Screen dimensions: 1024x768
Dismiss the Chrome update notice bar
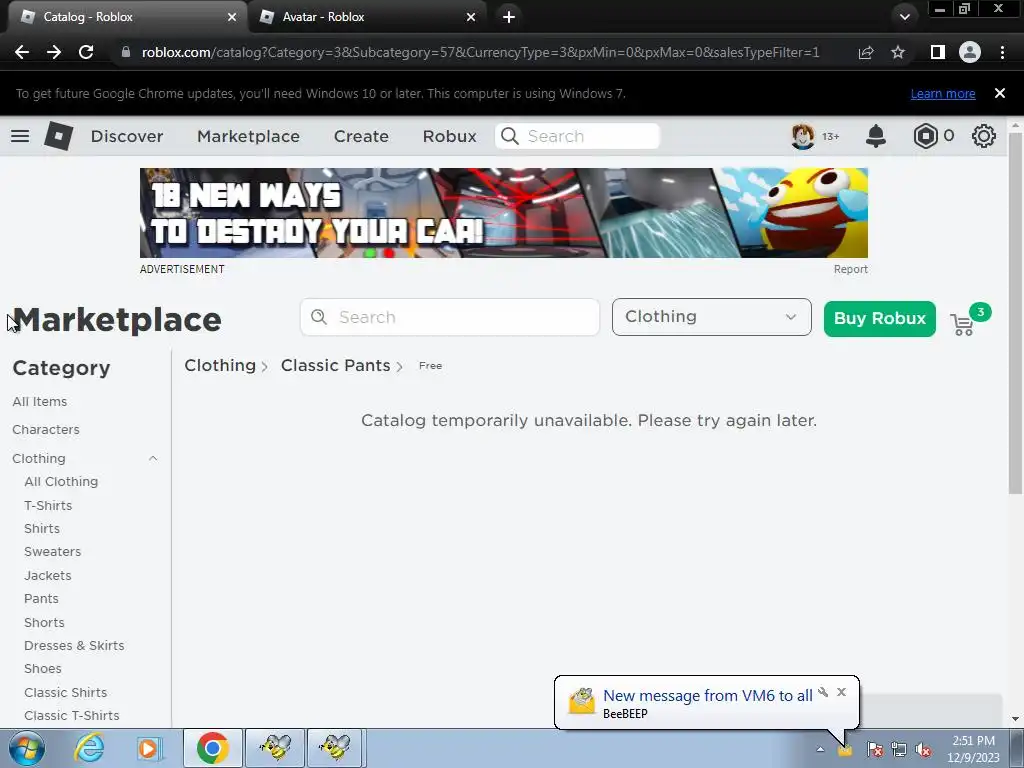pyautogui.click(x=1000, y=93)
